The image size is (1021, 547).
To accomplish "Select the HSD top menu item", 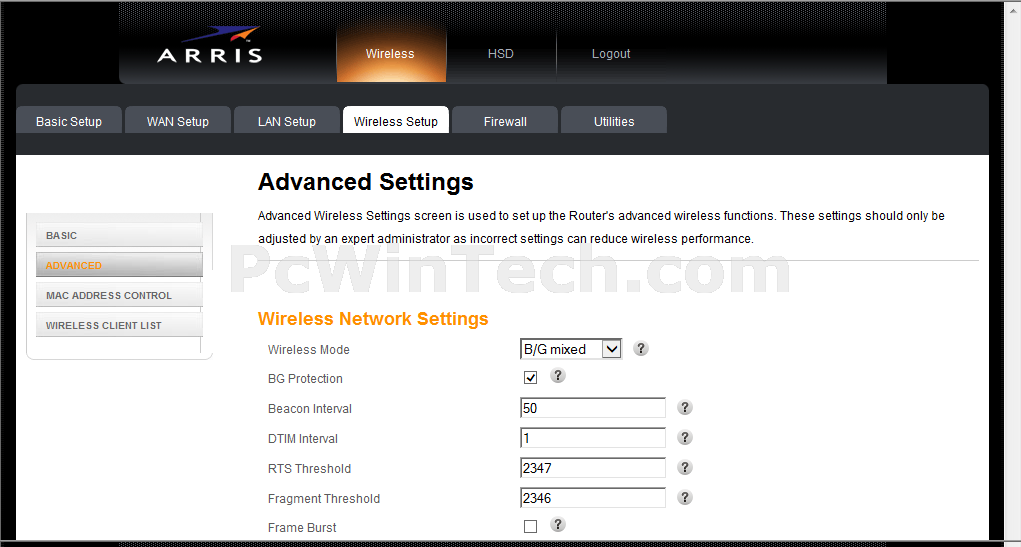I will [x=501, y=54].
